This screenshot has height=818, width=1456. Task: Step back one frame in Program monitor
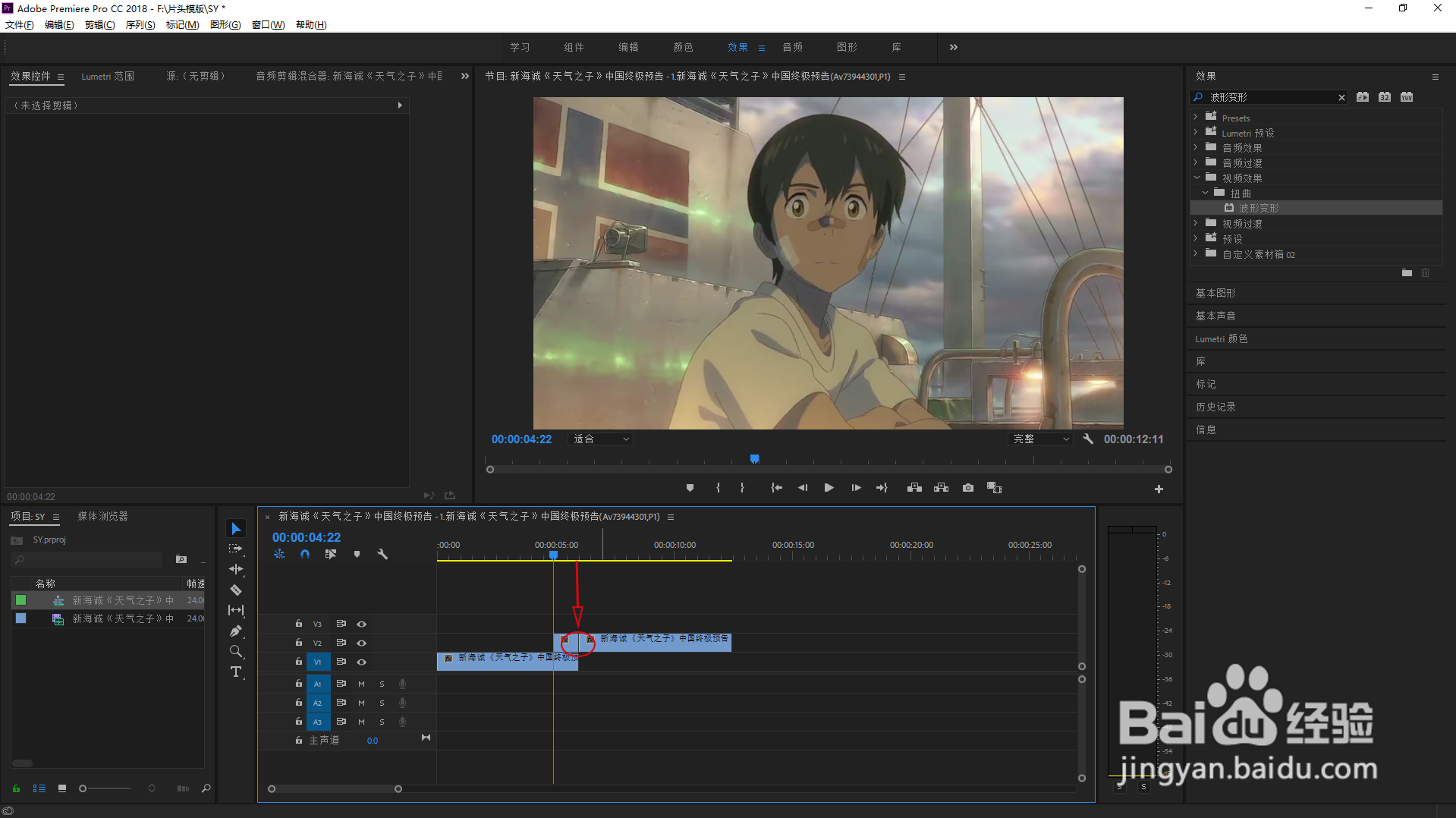(802, 488)
